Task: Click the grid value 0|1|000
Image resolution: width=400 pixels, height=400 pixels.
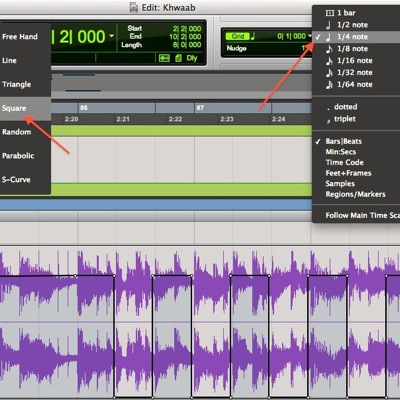Action: [291, 36]
